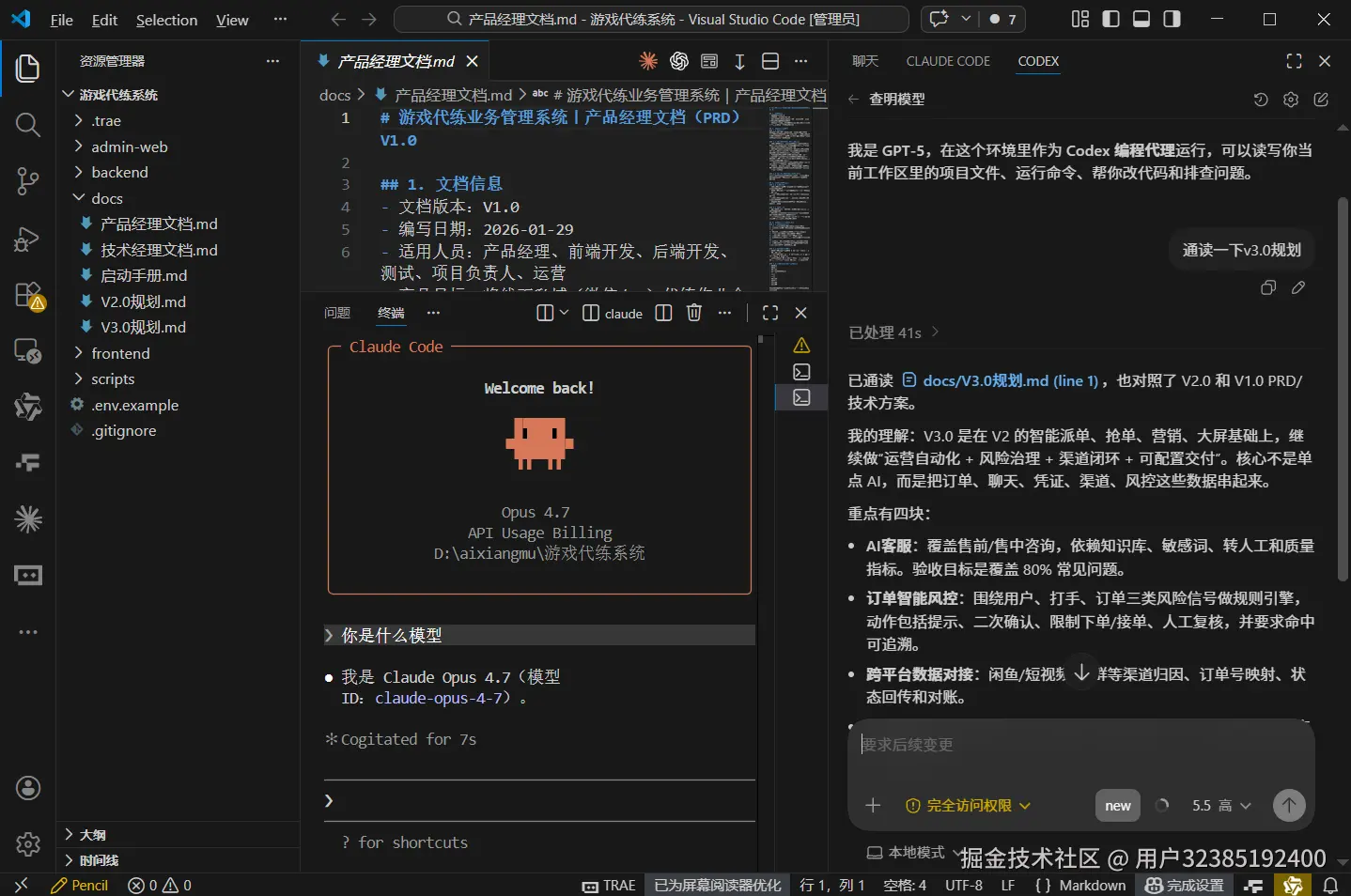This screenshot has width=1351, height=896.
Task: Open Manage gear in activity bar
Action: (x=28, y=844)
